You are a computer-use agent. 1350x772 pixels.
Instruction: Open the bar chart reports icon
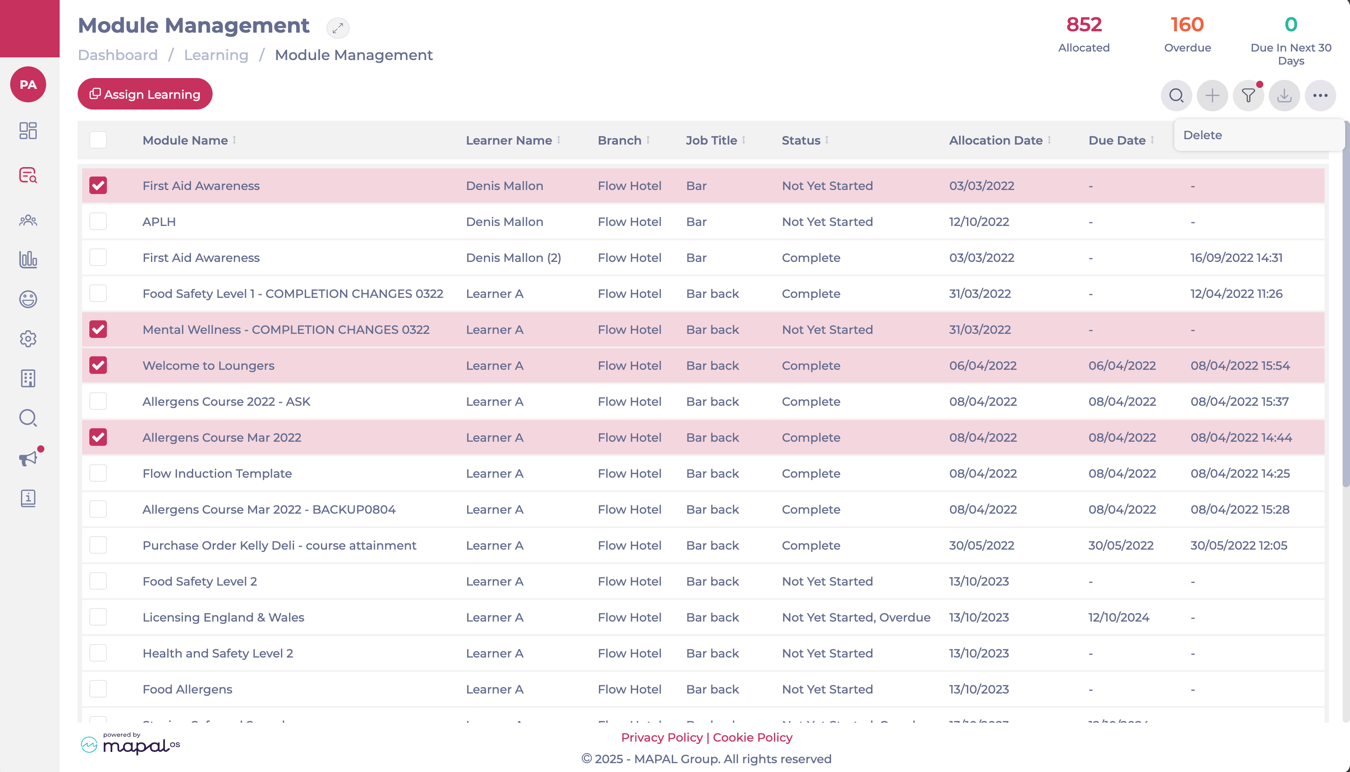pos(28,259)
